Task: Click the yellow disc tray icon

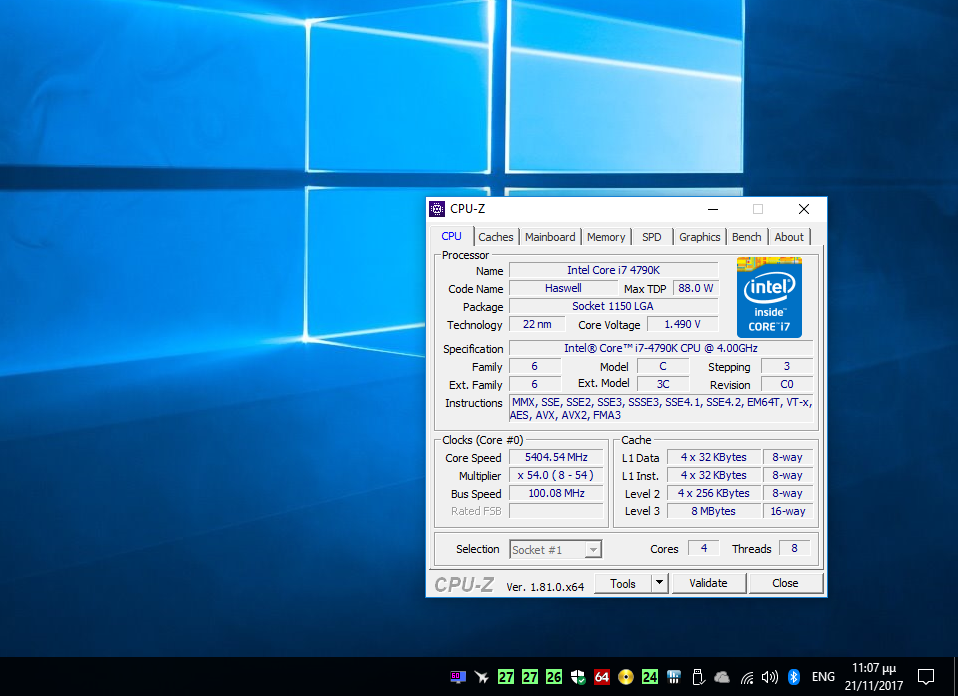Action: tap(626, 676)
